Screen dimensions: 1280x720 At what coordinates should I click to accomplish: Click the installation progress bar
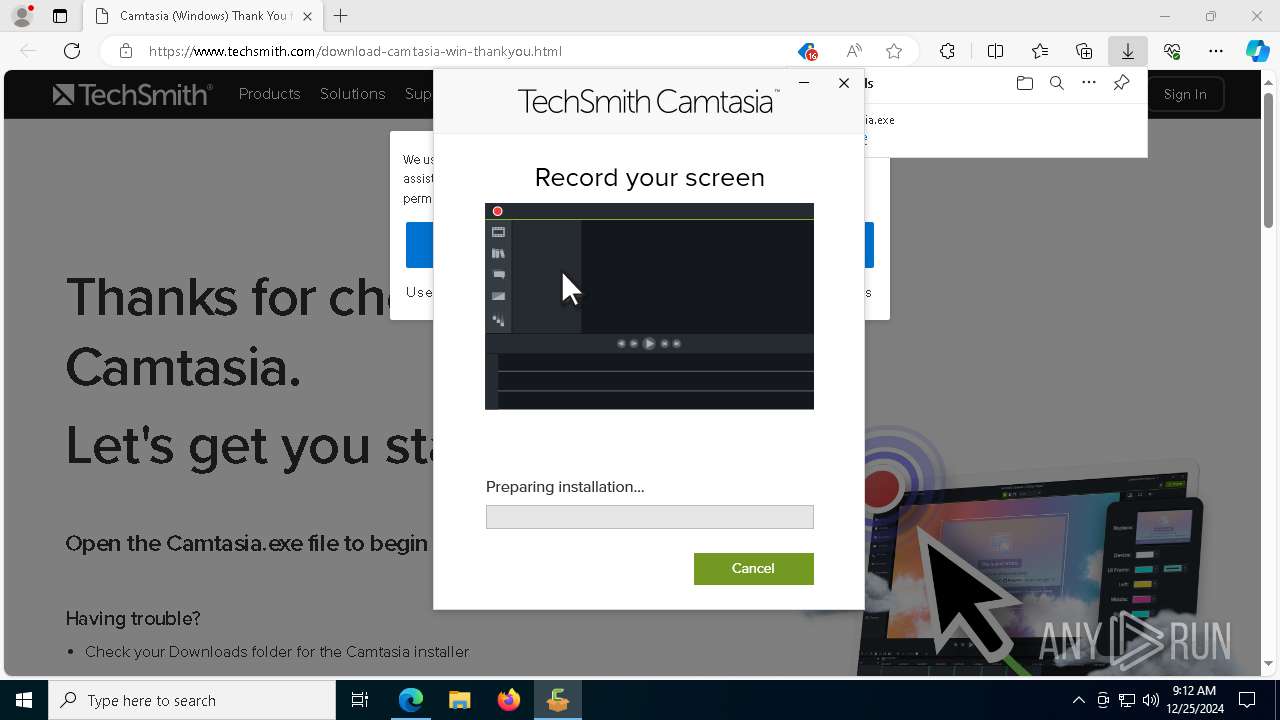pos(649,517)
